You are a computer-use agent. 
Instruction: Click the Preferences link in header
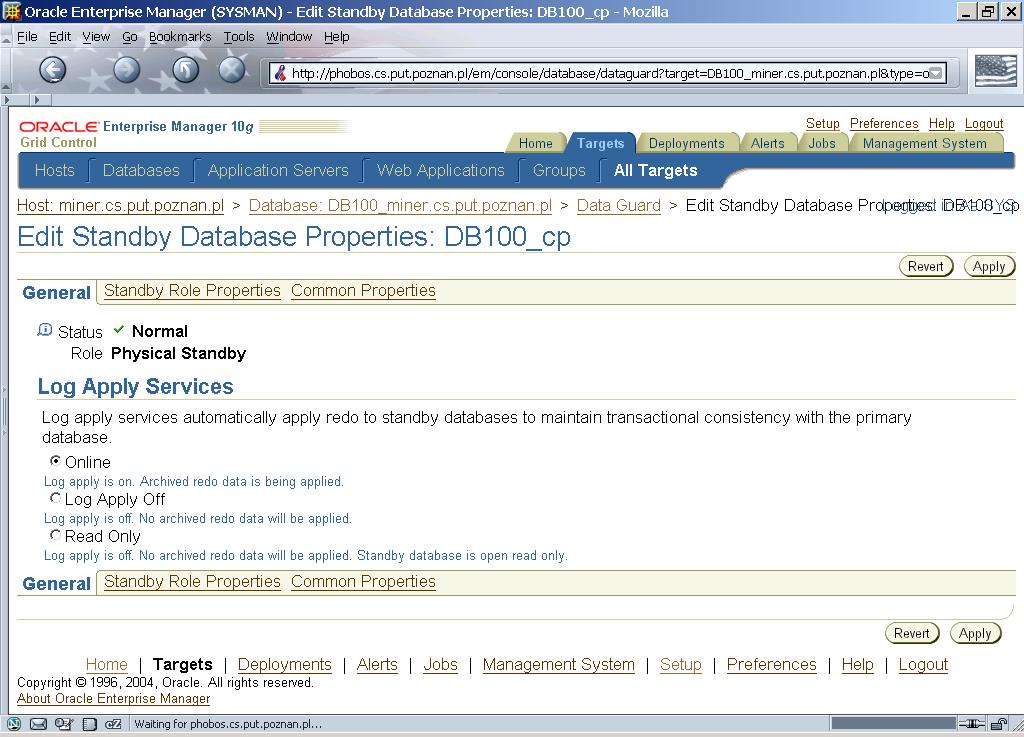pos(884,123)
